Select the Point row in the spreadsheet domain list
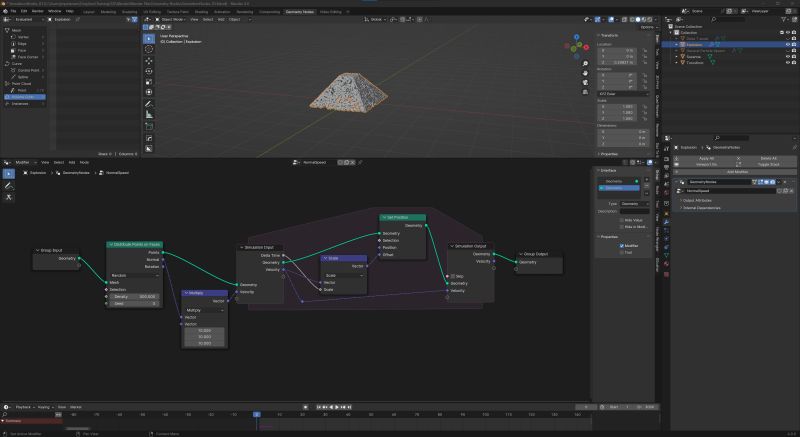The height and width of the screenshot is (437, 800). (24, 90)
